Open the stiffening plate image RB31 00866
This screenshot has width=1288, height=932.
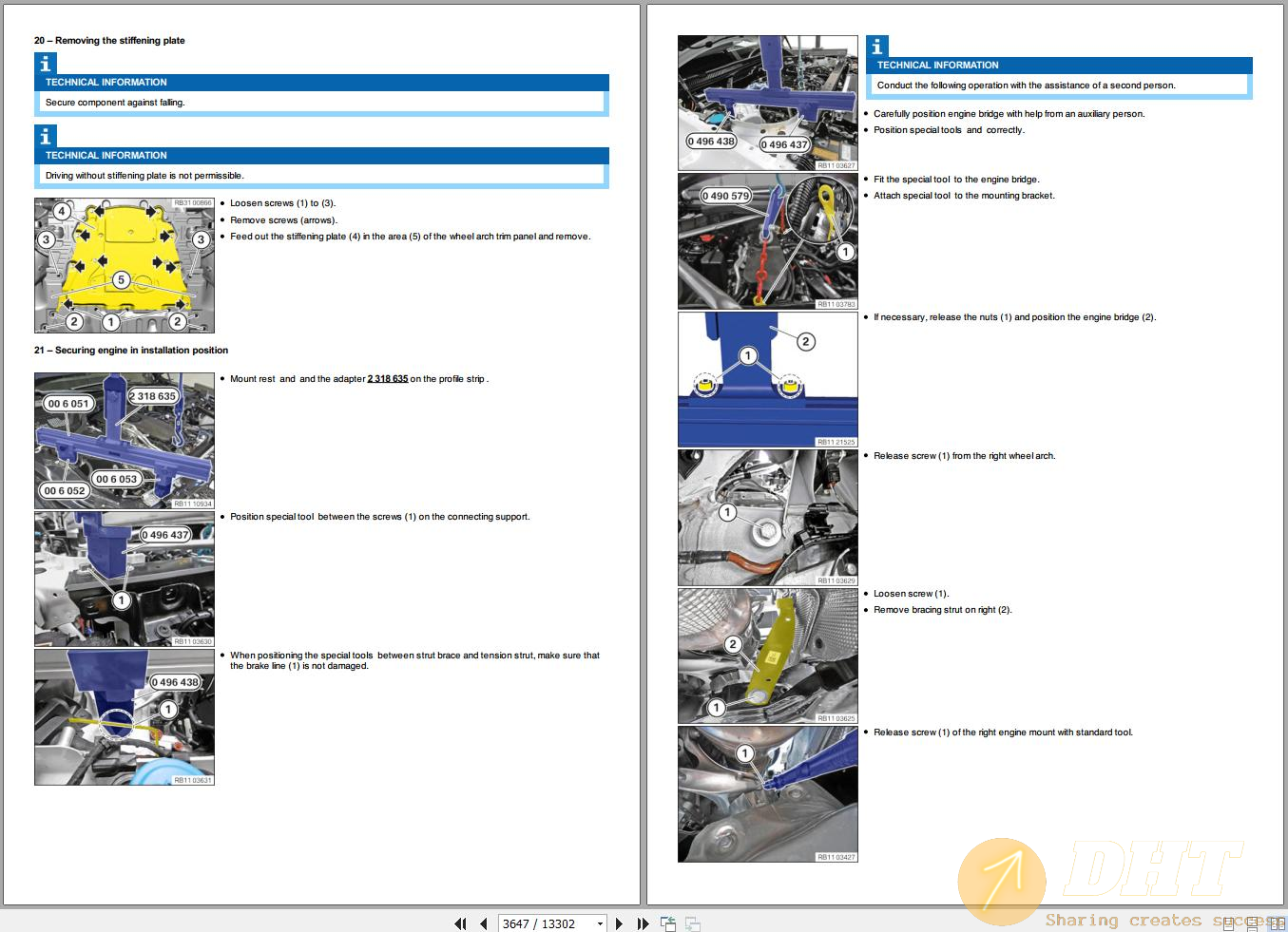125,265
